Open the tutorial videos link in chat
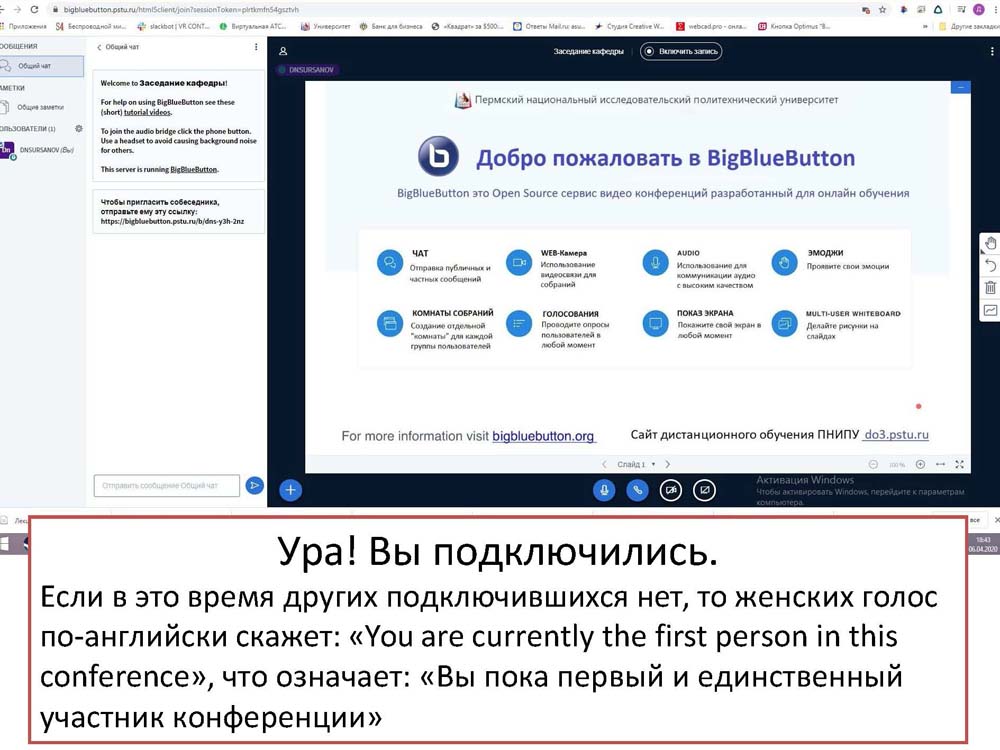The width and height of the screenshot is (1000, 750). (147, 112)
